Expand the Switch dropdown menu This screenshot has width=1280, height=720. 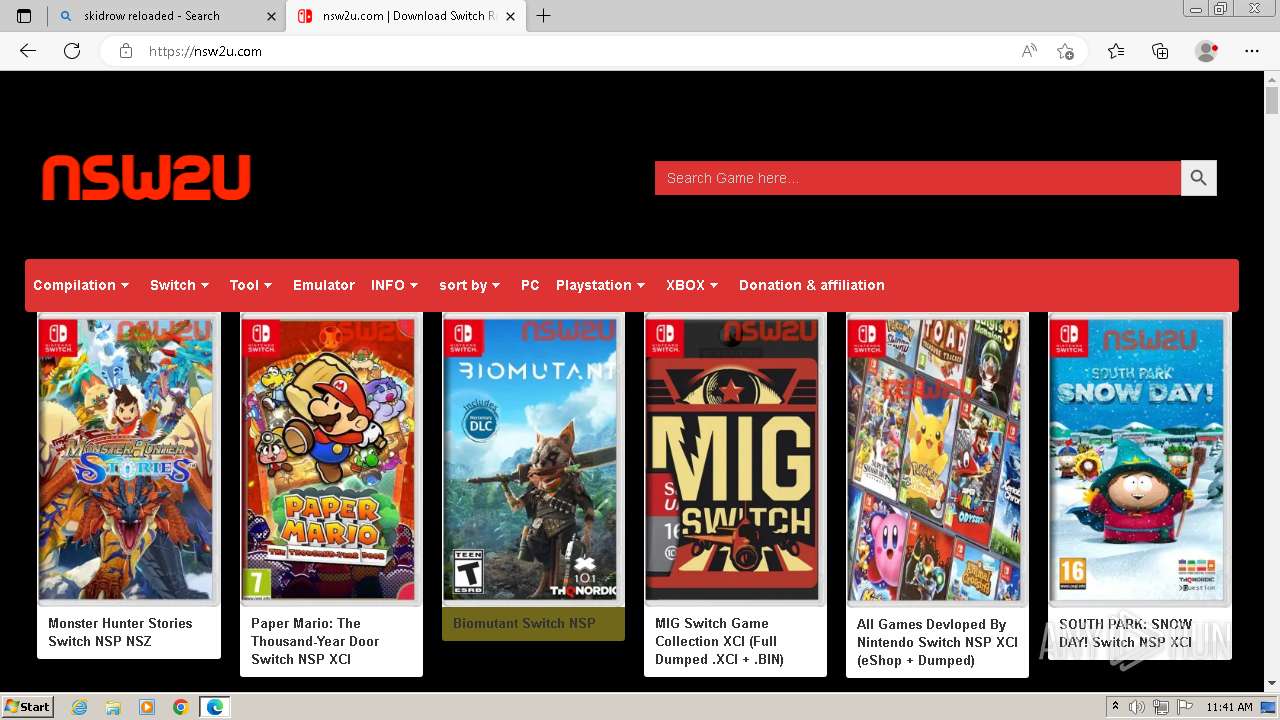180,285
